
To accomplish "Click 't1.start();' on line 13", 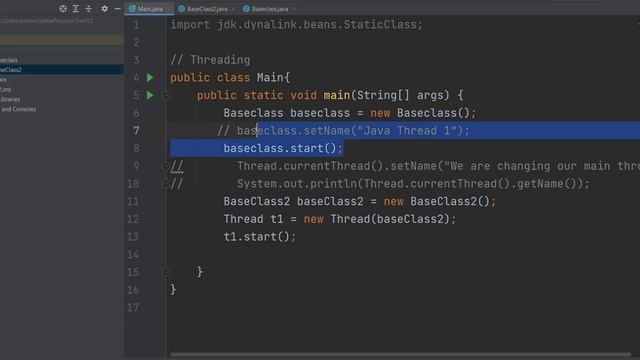I will coord(260,237).
